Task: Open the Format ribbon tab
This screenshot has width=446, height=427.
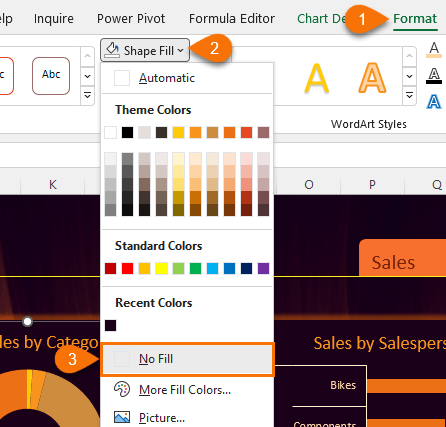Action: click(x=415, y=19)
